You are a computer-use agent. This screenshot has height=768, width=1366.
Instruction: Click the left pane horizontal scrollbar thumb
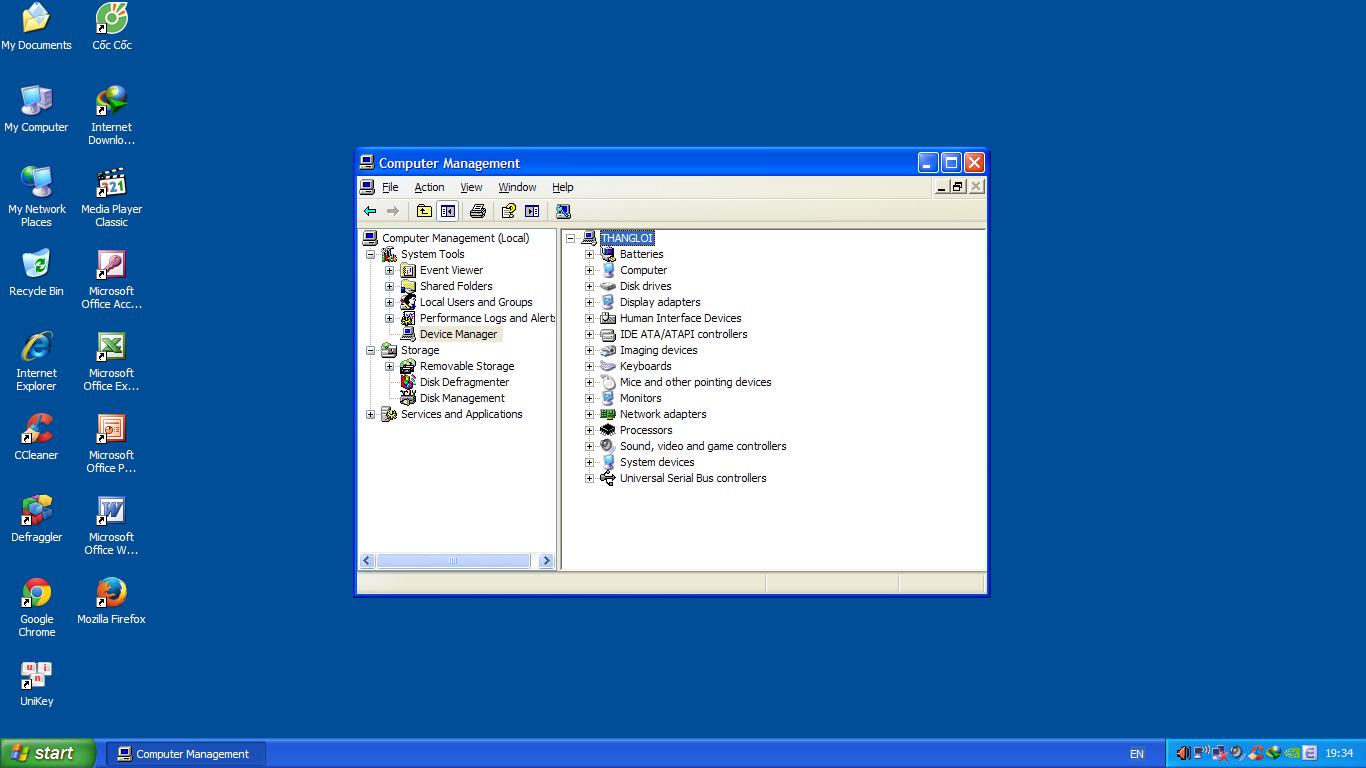point(453,561)
